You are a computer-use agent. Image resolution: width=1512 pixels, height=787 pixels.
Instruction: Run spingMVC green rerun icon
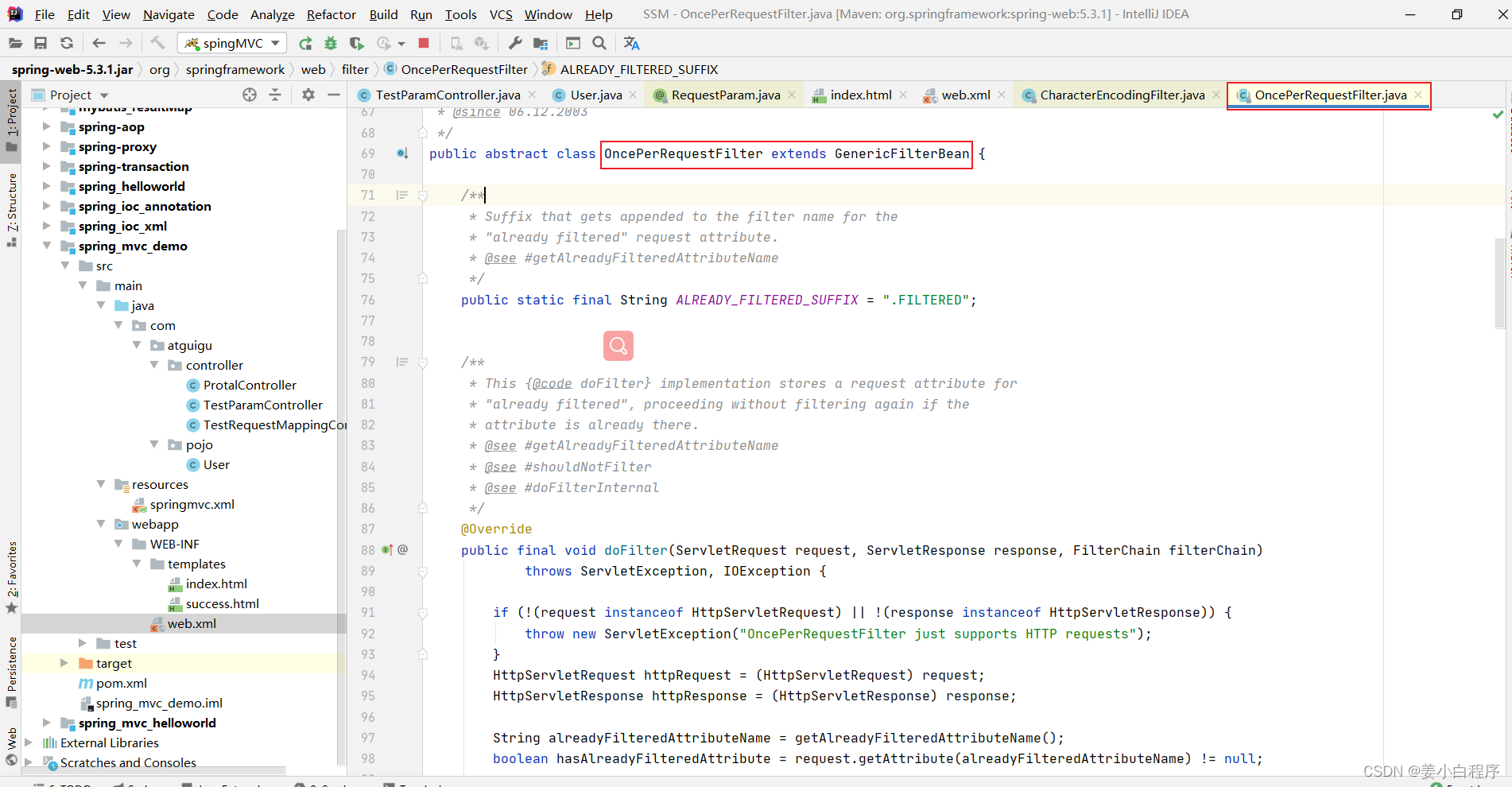[x=305, y=43]
